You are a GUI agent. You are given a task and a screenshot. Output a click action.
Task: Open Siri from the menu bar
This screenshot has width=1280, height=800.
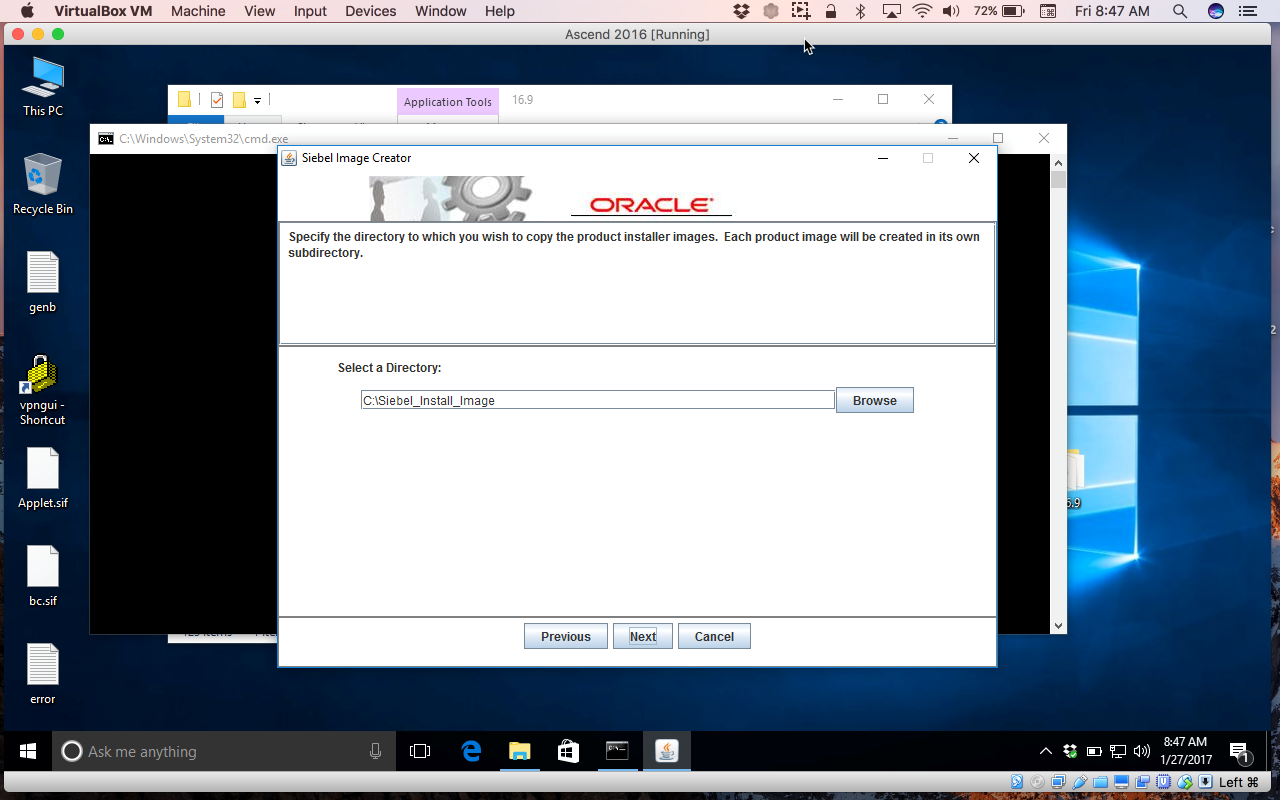(x=1216, y=11)
